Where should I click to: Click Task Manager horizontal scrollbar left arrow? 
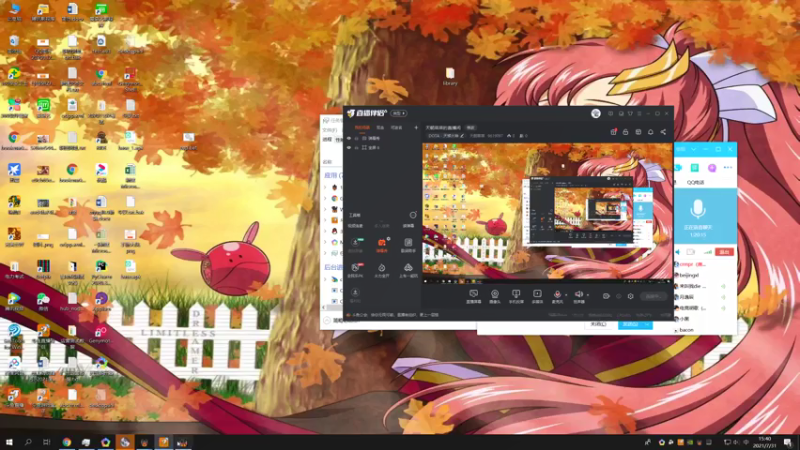324,307
